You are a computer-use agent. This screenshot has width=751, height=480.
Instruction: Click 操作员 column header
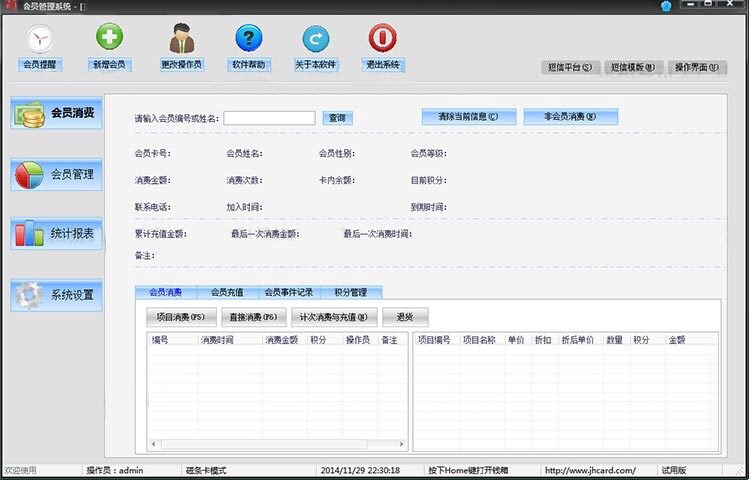[359, 340]
